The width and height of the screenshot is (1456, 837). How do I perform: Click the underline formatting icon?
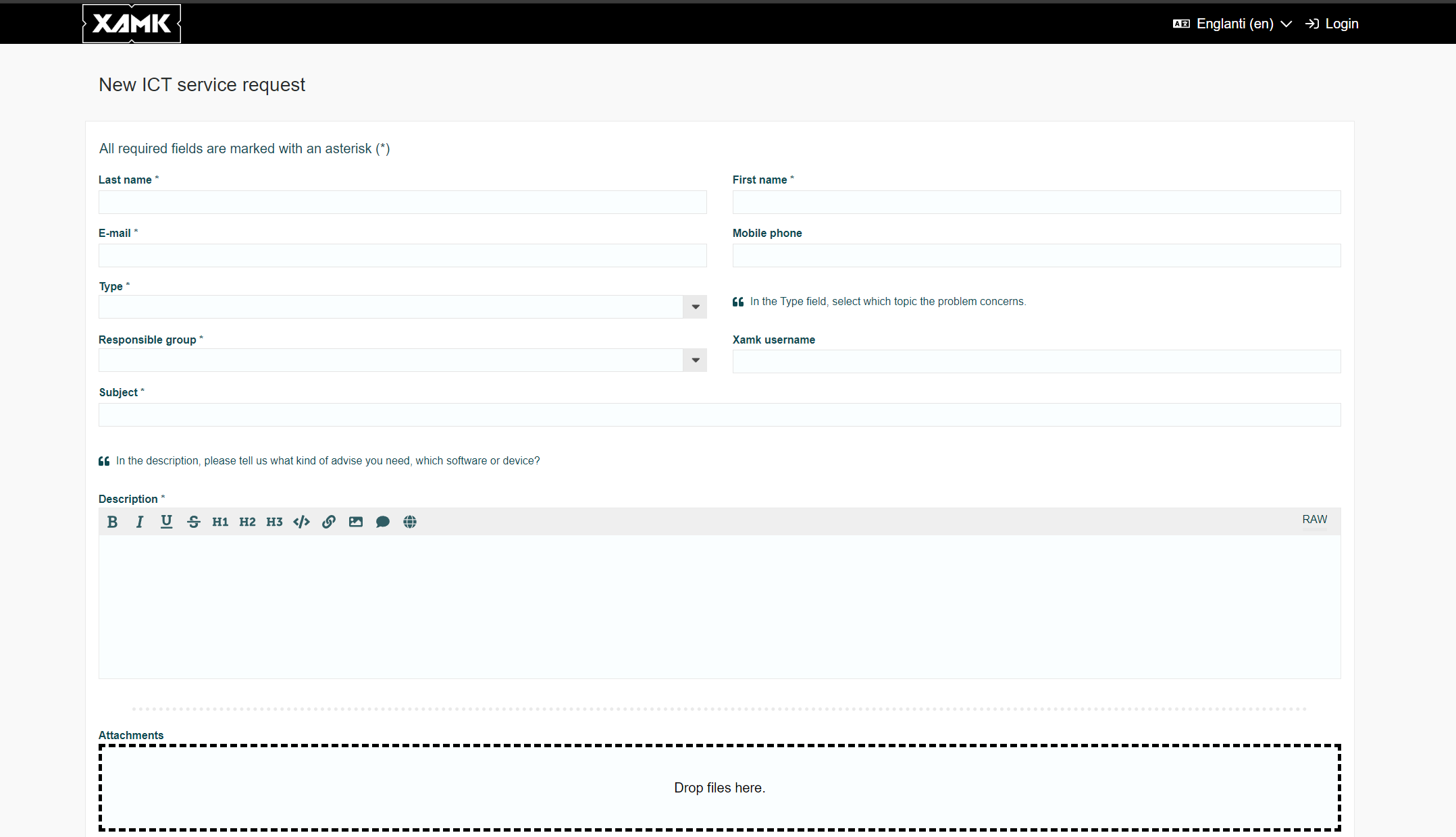(x=166, y=522)
